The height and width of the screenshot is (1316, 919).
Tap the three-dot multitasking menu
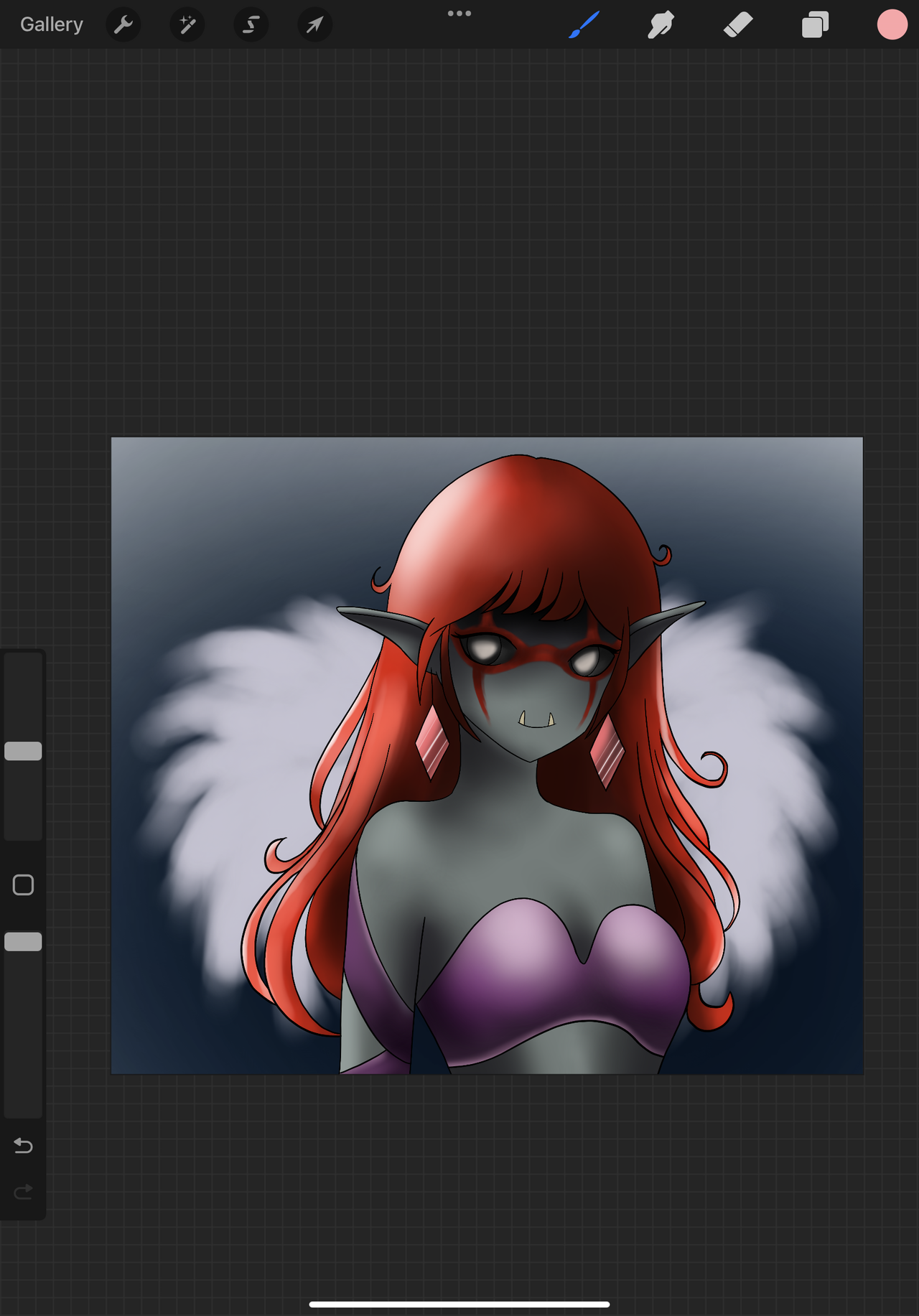[x=459, y=13]
